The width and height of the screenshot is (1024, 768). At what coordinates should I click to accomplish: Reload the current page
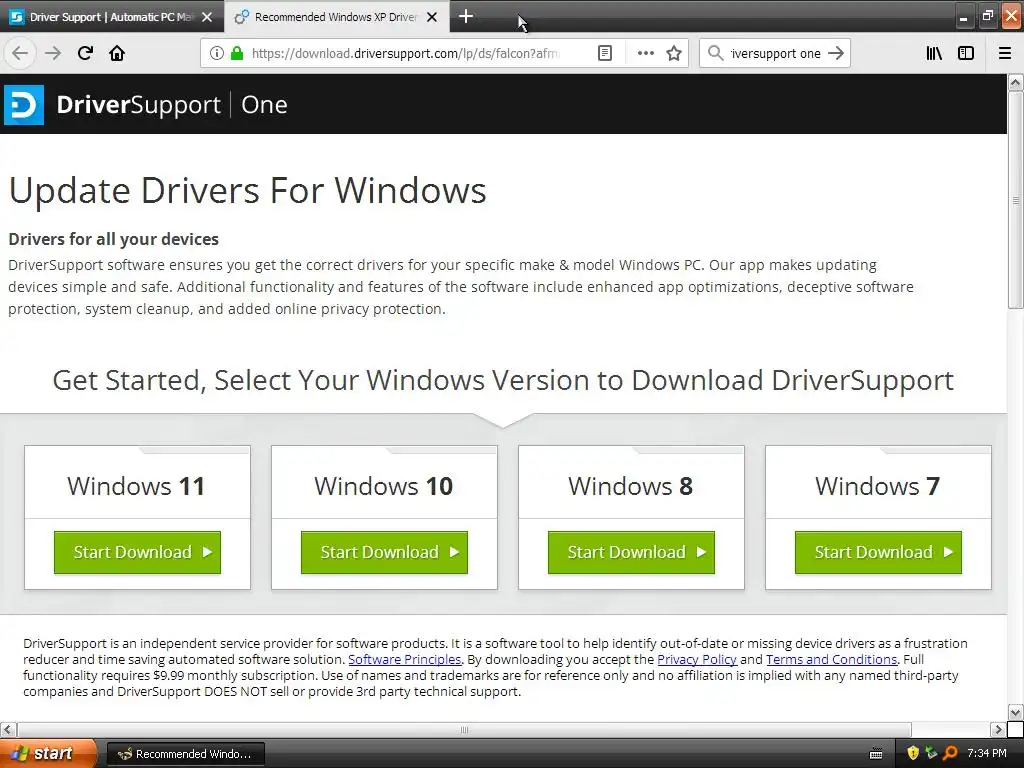85,53
